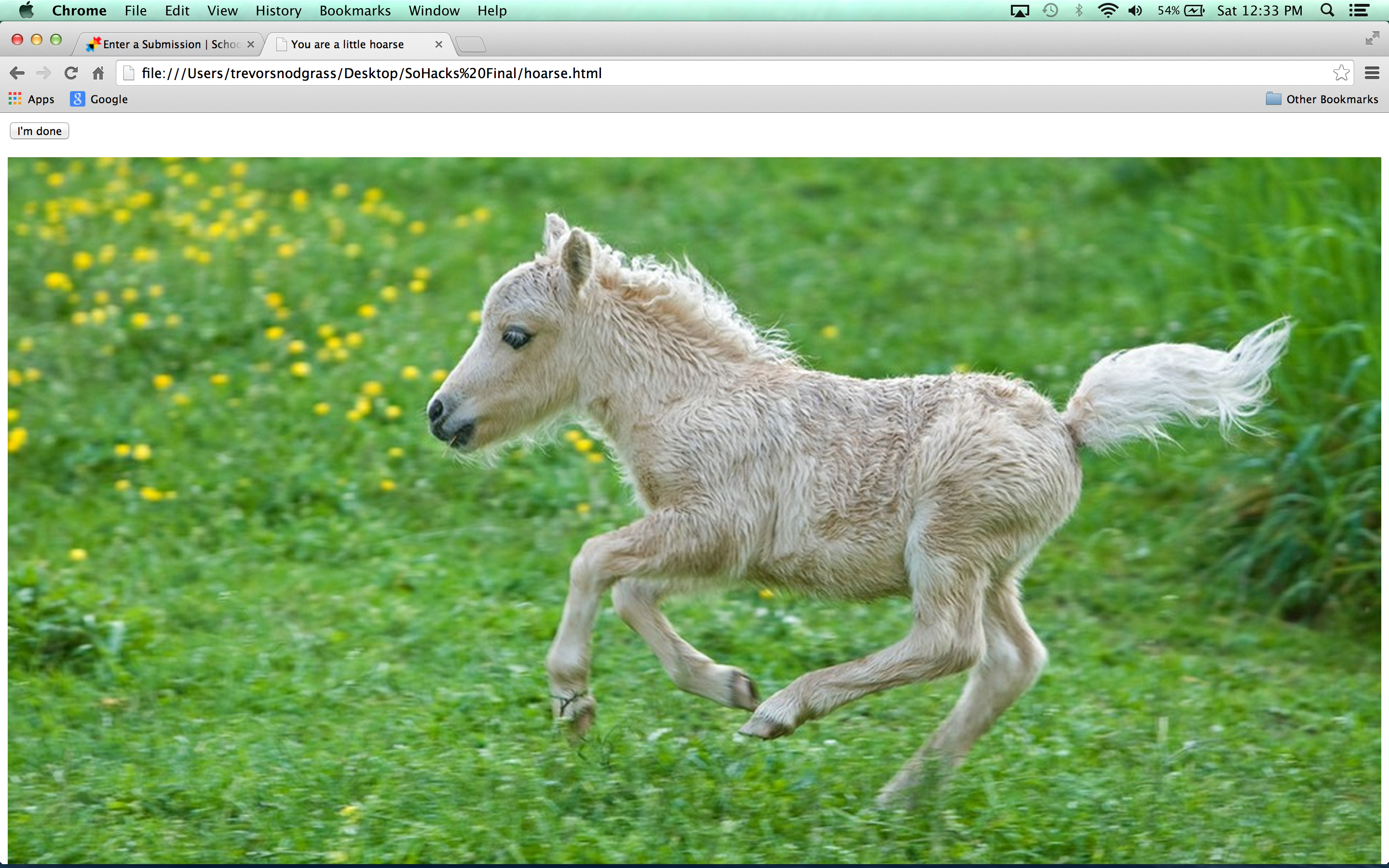Close the You are a little hoarse tab
This screenshot has height=868, width=1389.
438,44
